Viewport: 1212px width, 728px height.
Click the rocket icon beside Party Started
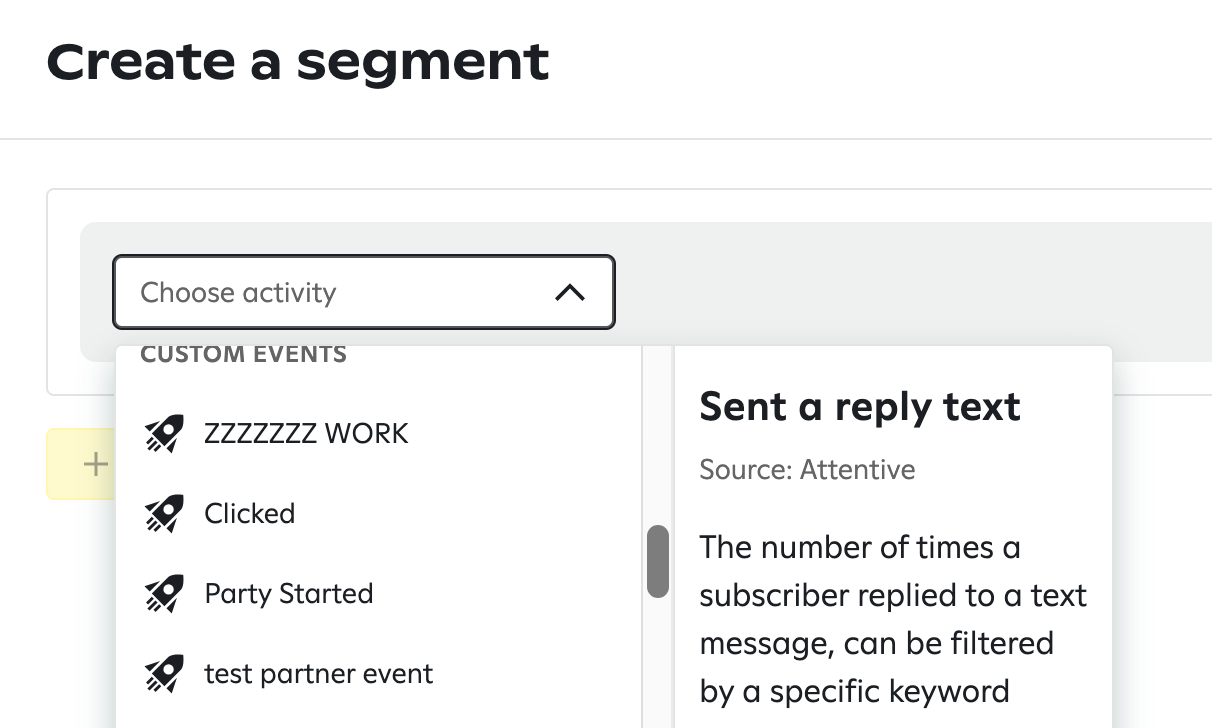click(x=164, y=594)
